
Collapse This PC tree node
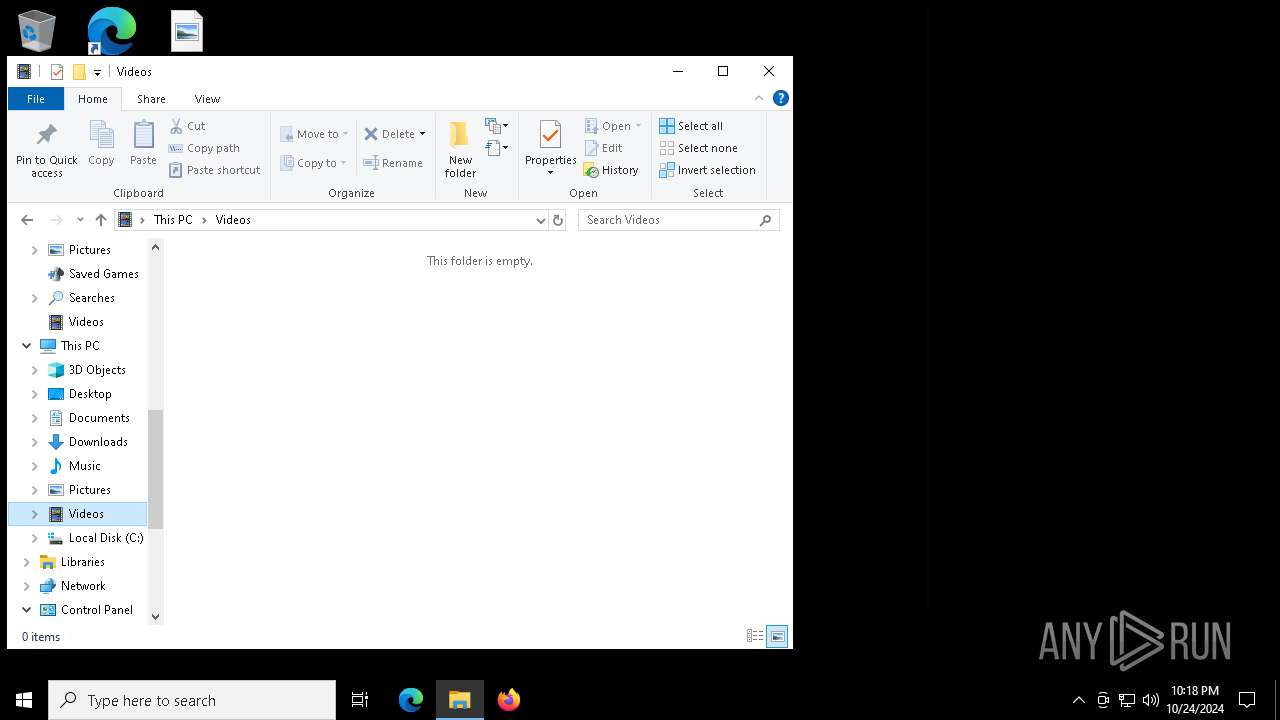coord(26,346)
